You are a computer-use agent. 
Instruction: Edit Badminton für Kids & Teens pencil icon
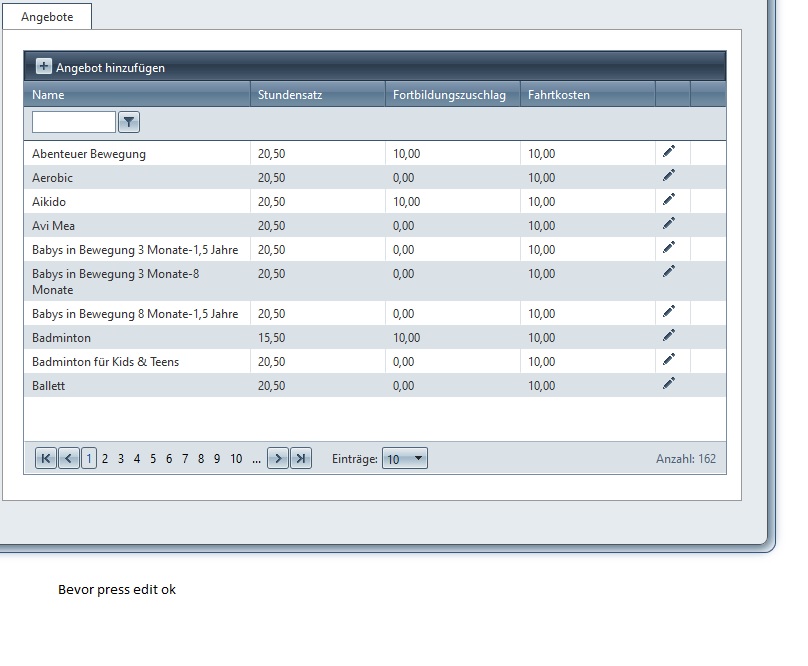669,359
